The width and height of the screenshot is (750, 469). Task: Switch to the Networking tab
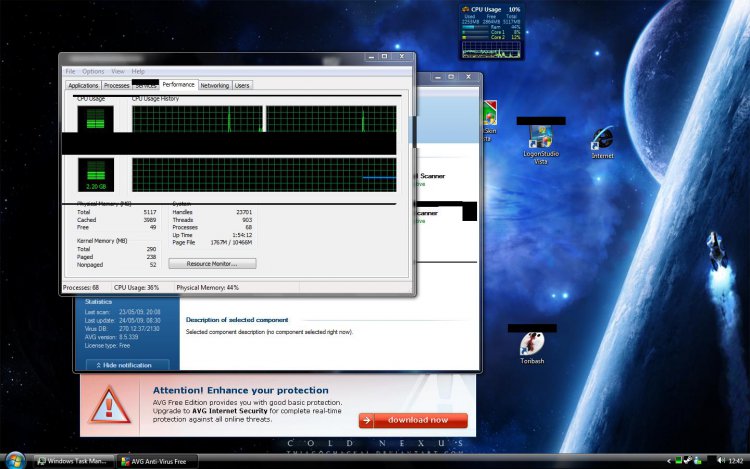(214, 85)
